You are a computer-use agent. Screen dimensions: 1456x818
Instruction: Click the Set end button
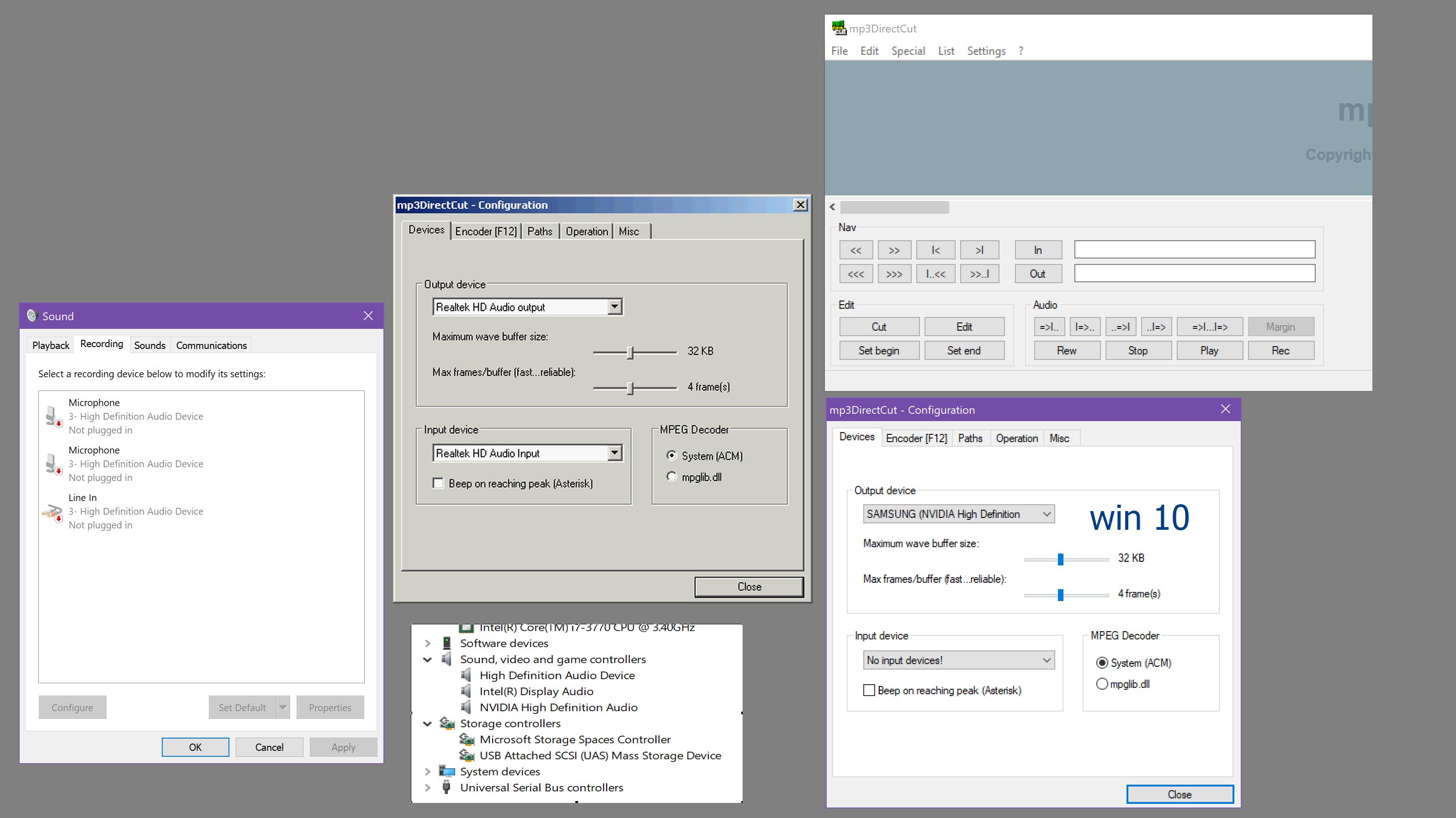(x=964, y=350)
